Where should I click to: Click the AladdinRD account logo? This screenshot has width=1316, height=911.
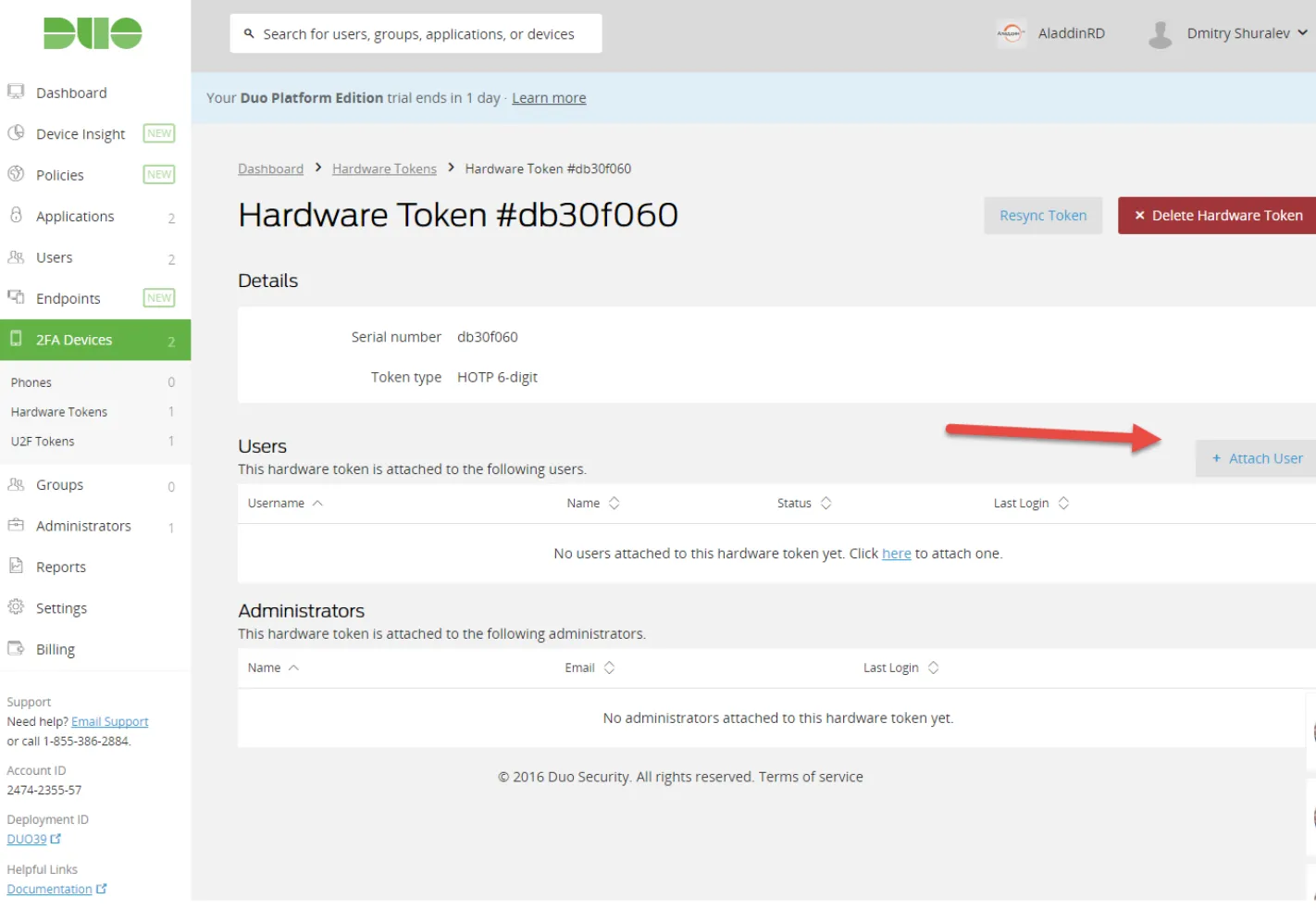click(1012, 33)
